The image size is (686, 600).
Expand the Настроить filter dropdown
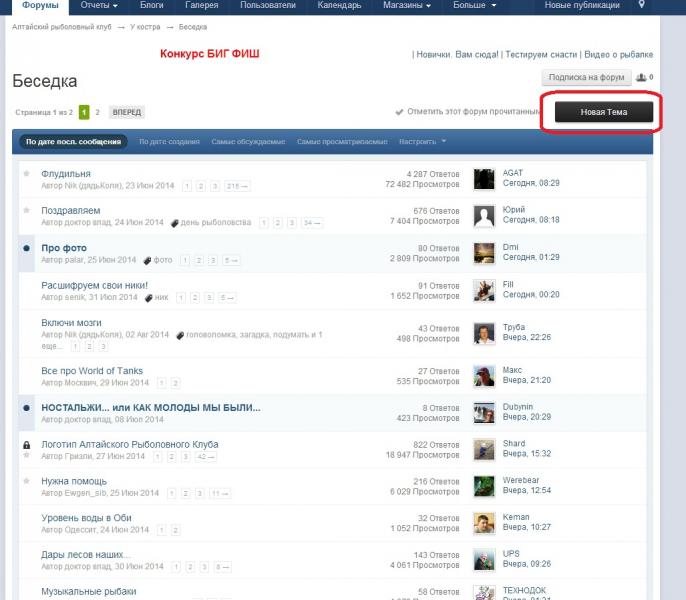click(x=422, y=142)
